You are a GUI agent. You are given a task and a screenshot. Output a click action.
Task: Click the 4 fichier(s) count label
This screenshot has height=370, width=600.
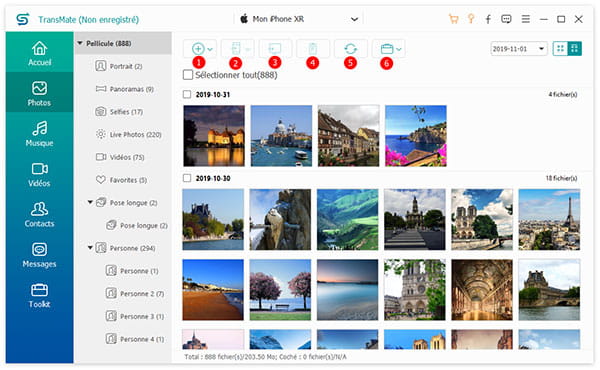[563, 94]
